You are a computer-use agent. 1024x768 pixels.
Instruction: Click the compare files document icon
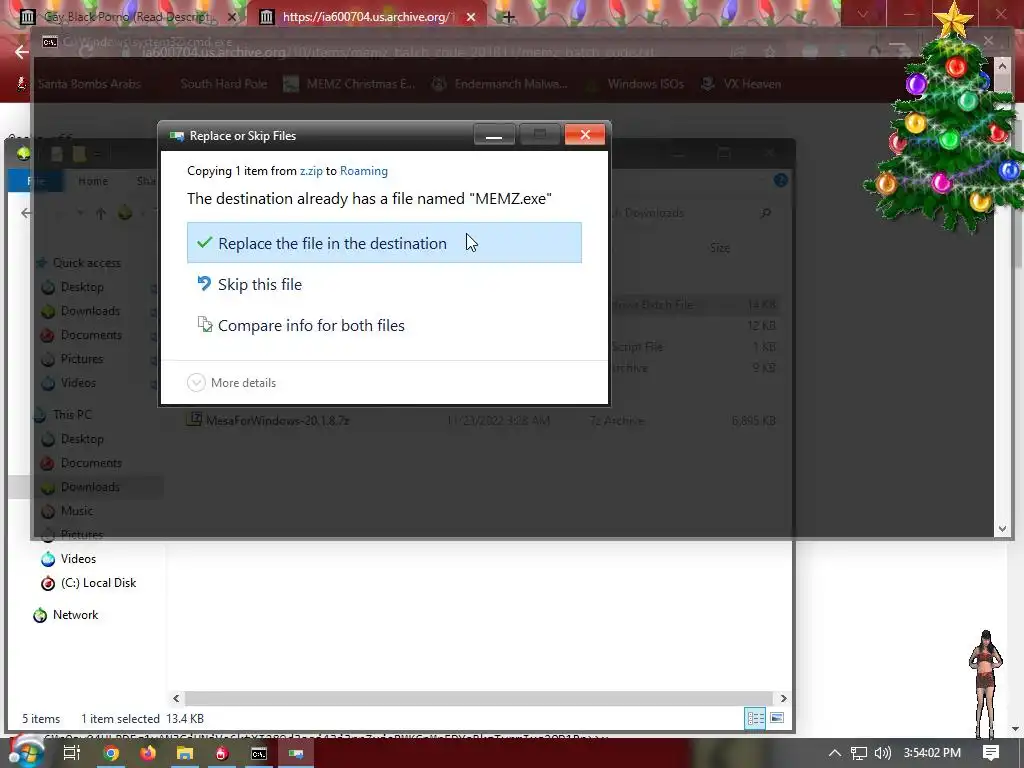(205, 324)
